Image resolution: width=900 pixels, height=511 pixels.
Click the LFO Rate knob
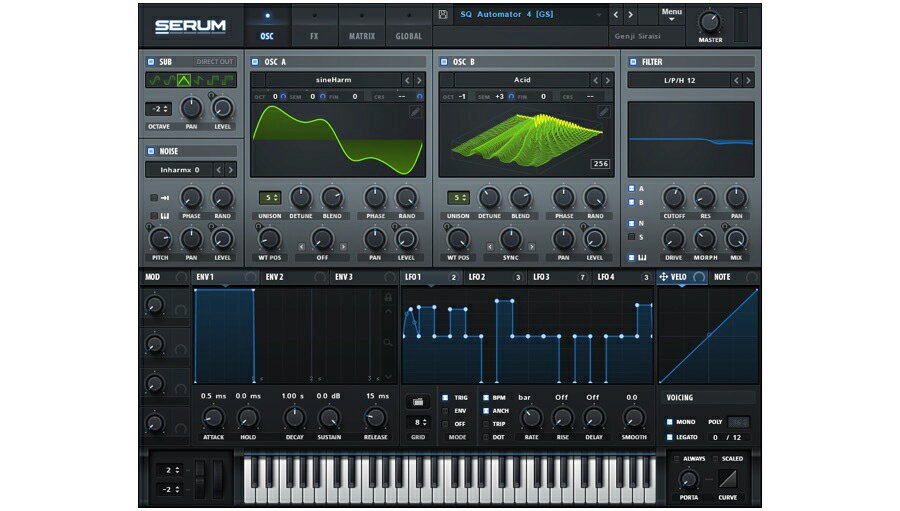531,418
